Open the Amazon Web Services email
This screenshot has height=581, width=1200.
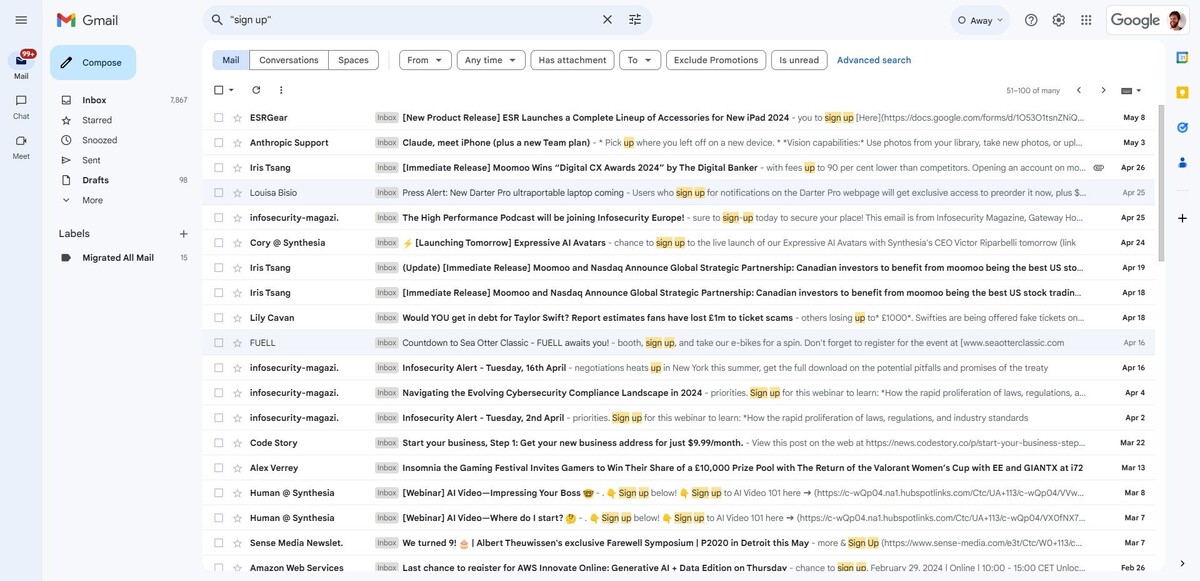(678, 568)
